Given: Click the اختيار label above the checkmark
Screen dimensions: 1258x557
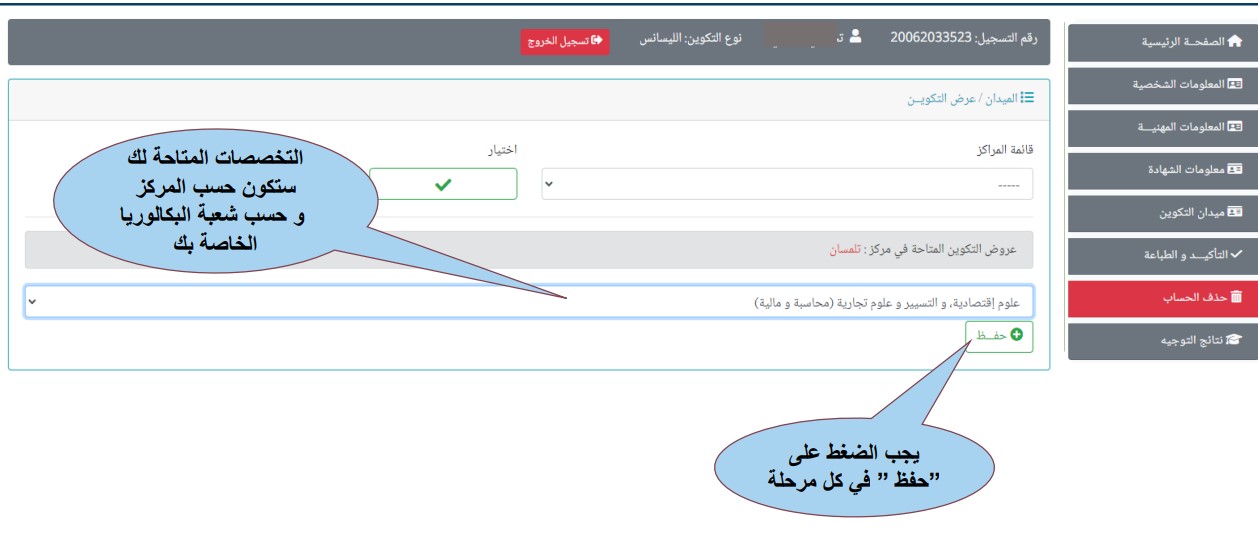Looking at the screenshot, I should pyautogui.click(x=501, y=150).
